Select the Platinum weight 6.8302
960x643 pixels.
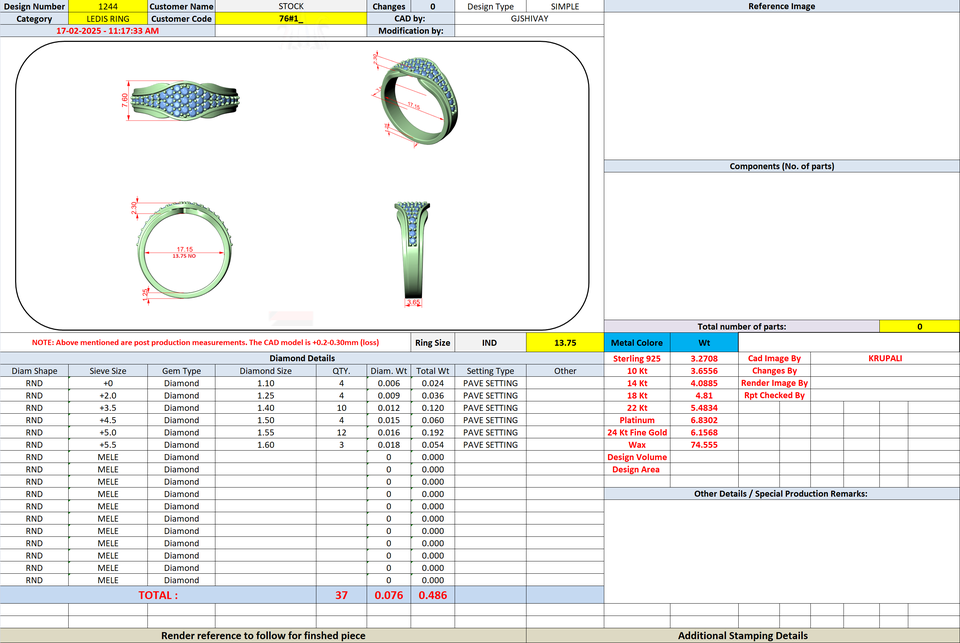click(x=704, y=419)
